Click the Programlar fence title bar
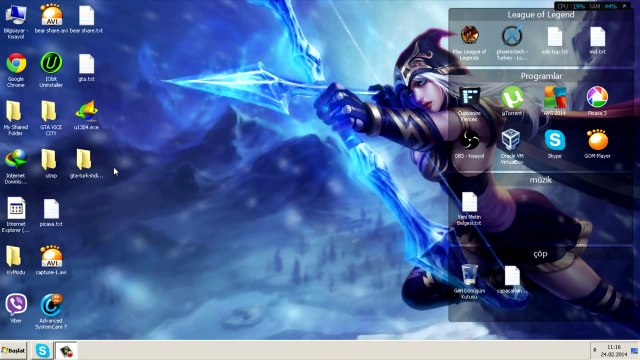This screenshot has height=360, width=640. point(541,76)
